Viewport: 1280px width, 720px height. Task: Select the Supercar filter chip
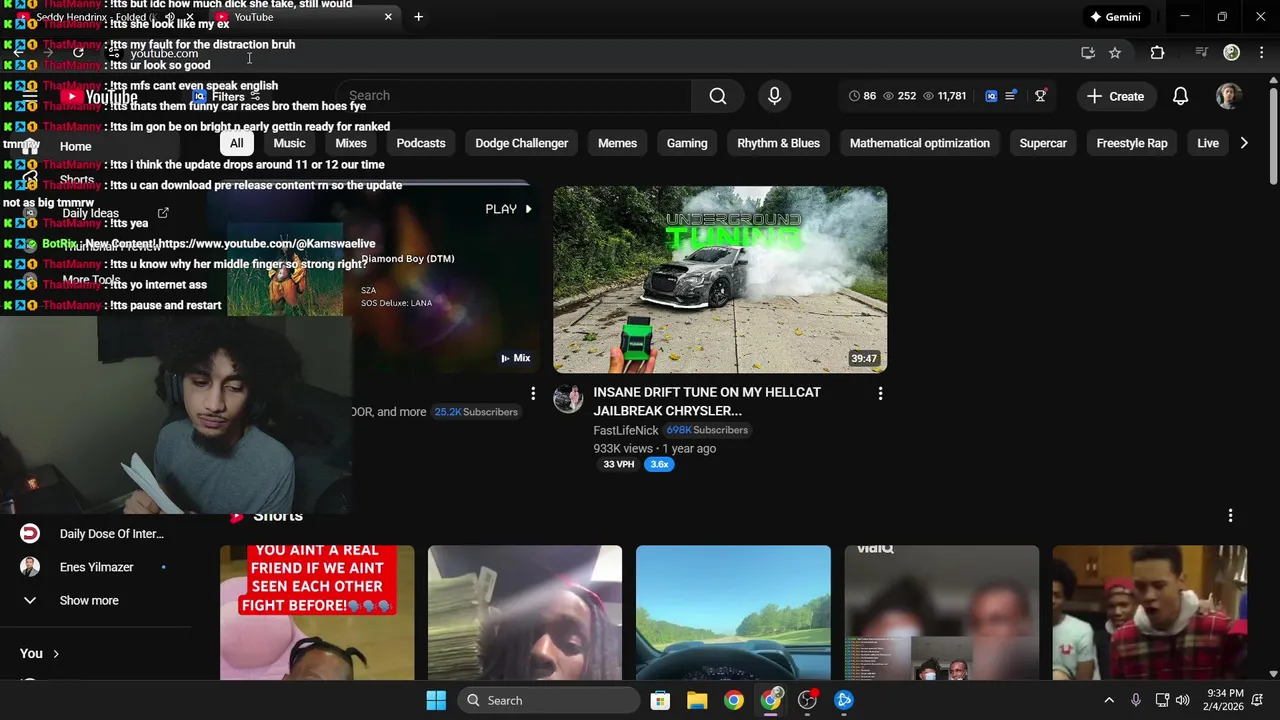tap(1043, 143)
